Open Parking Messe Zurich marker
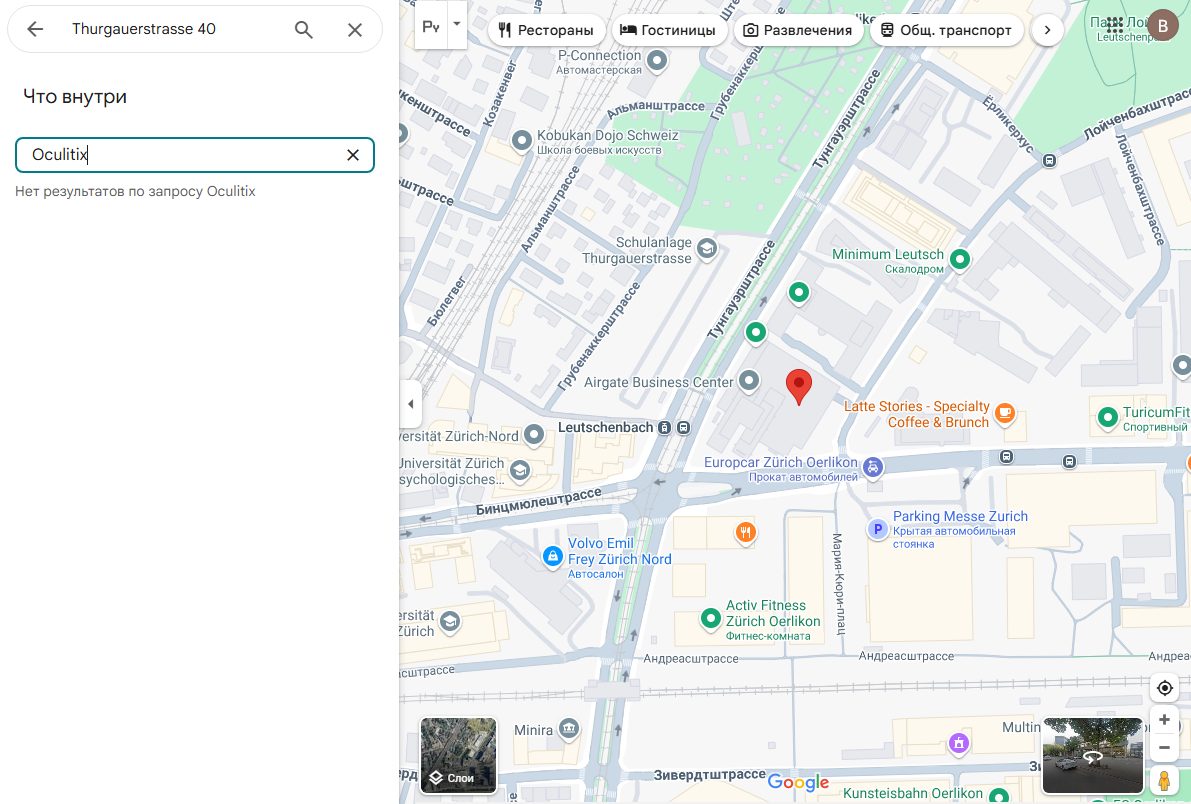The width and height of the screenshot is (1191, 804). (x=877, y=529)
